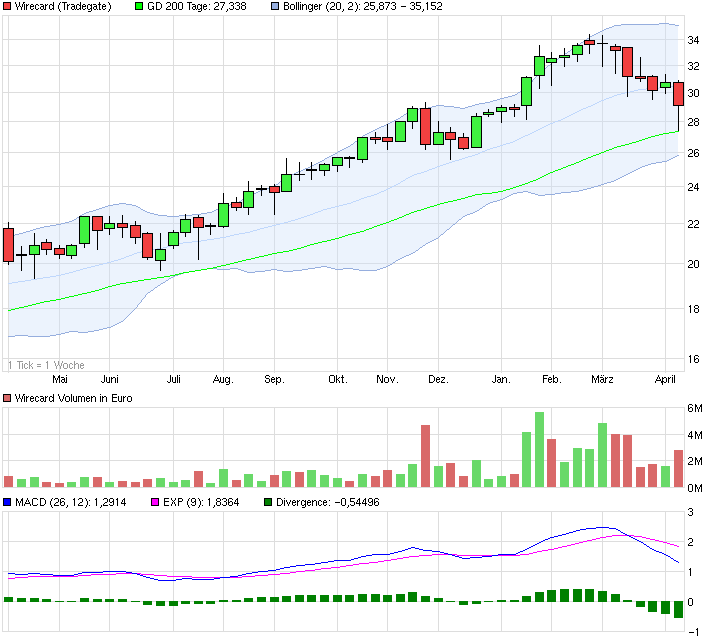Click the price axis value 18
This screenshot has width=726, height=640.
[693, 309]
